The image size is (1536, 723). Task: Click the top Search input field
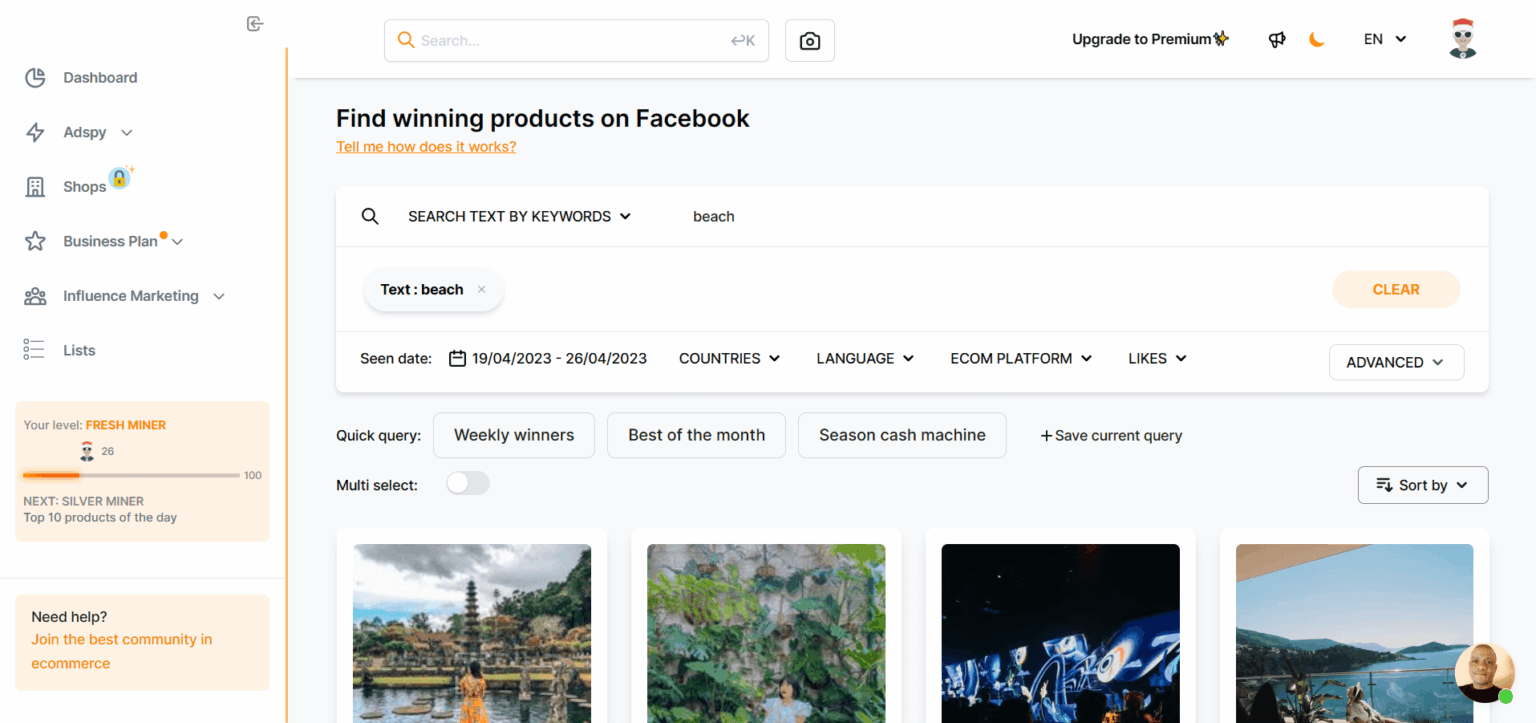576,41
